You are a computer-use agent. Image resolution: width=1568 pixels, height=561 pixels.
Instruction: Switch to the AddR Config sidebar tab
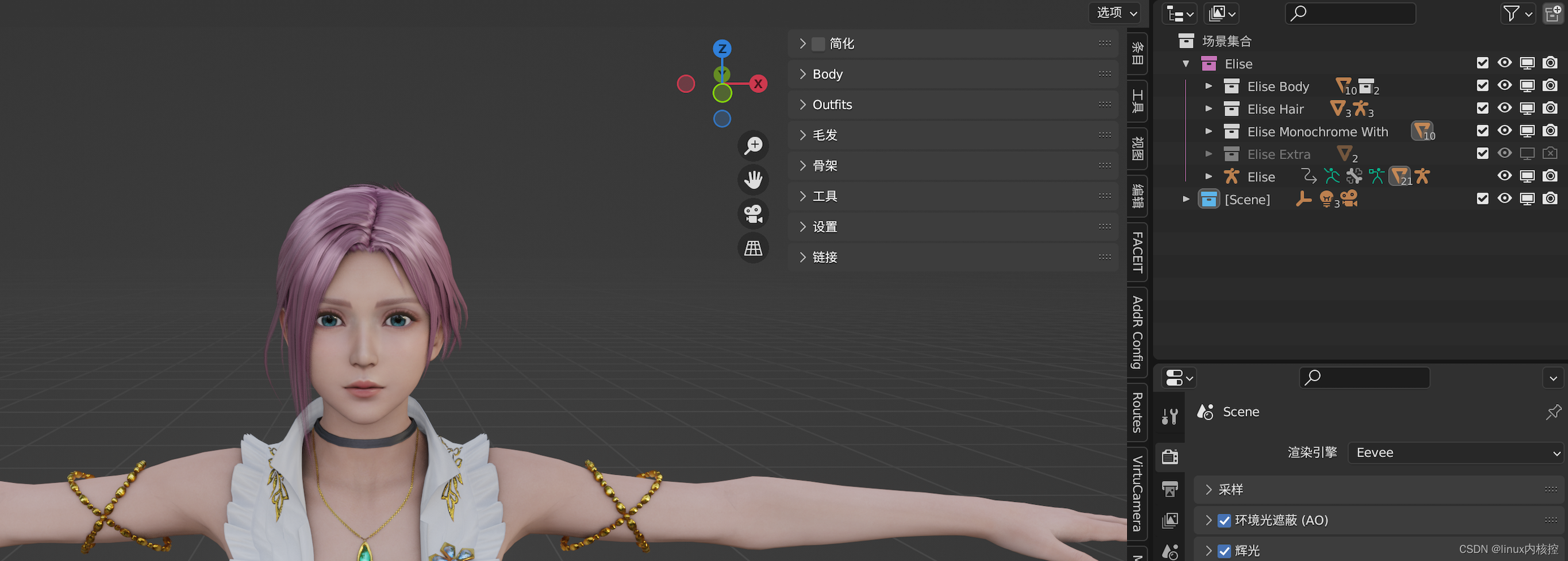(1137, 332)
